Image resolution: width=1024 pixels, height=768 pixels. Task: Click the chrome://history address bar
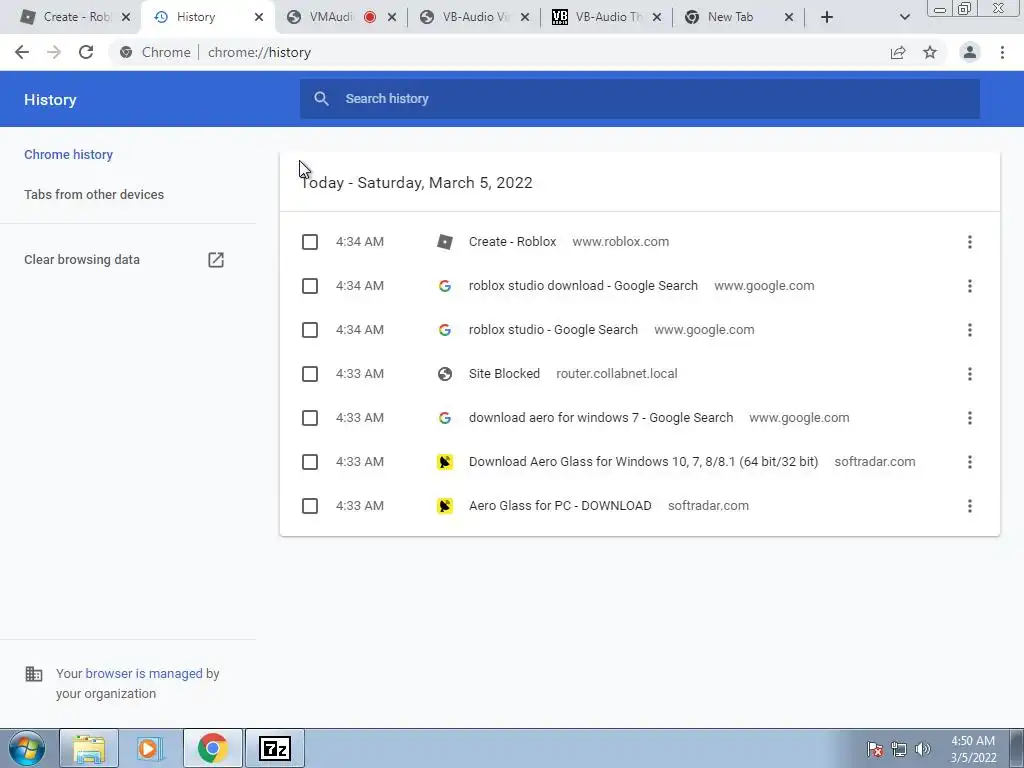tap(259, 52)
